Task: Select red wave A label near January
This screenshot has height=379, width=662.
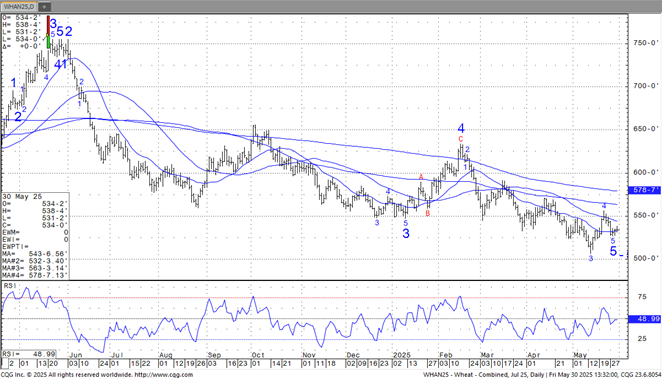Action: 421,177
